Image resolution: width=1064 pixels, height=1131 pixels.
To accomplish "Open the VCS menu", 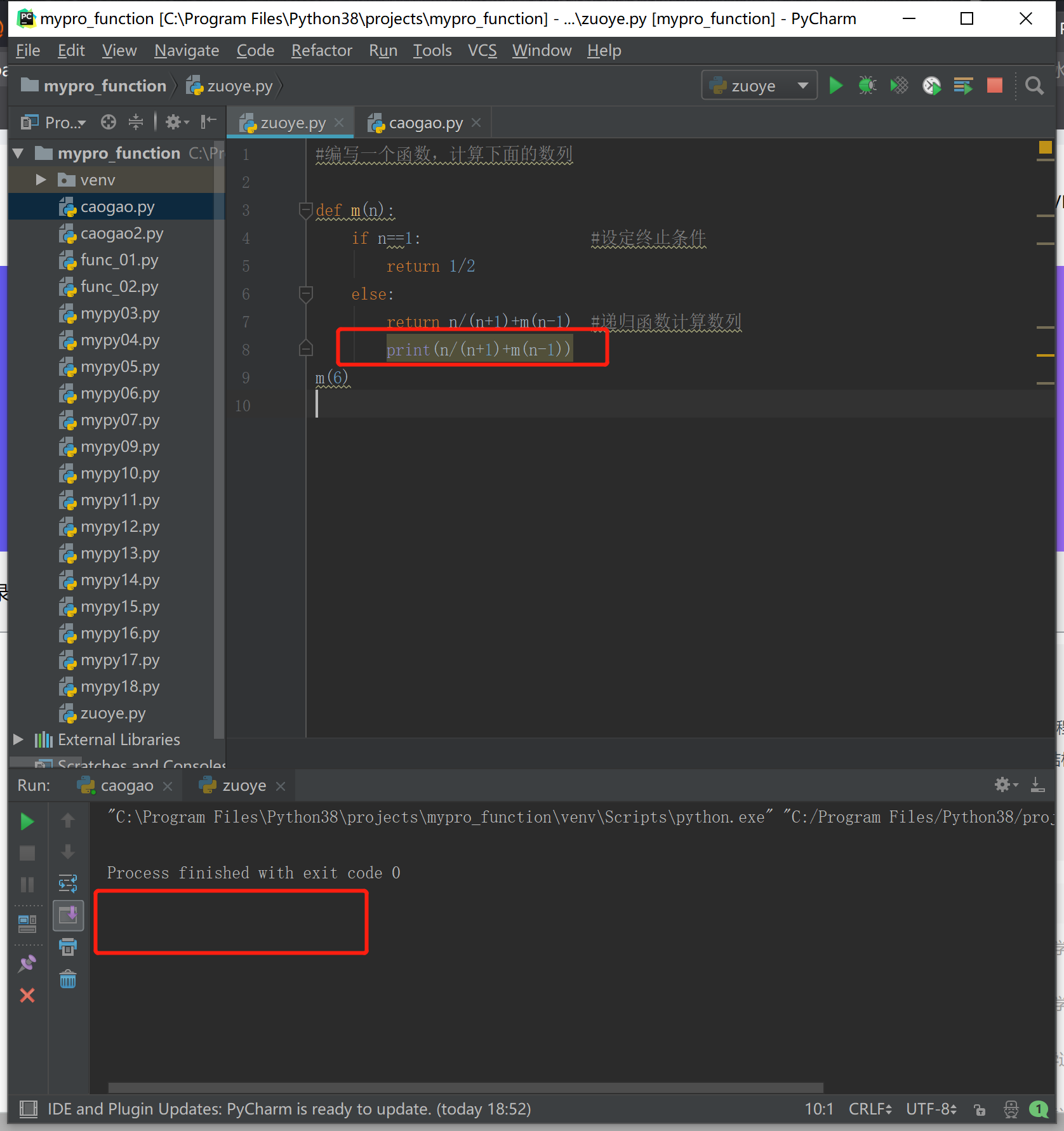I will (x=482, y=50).
